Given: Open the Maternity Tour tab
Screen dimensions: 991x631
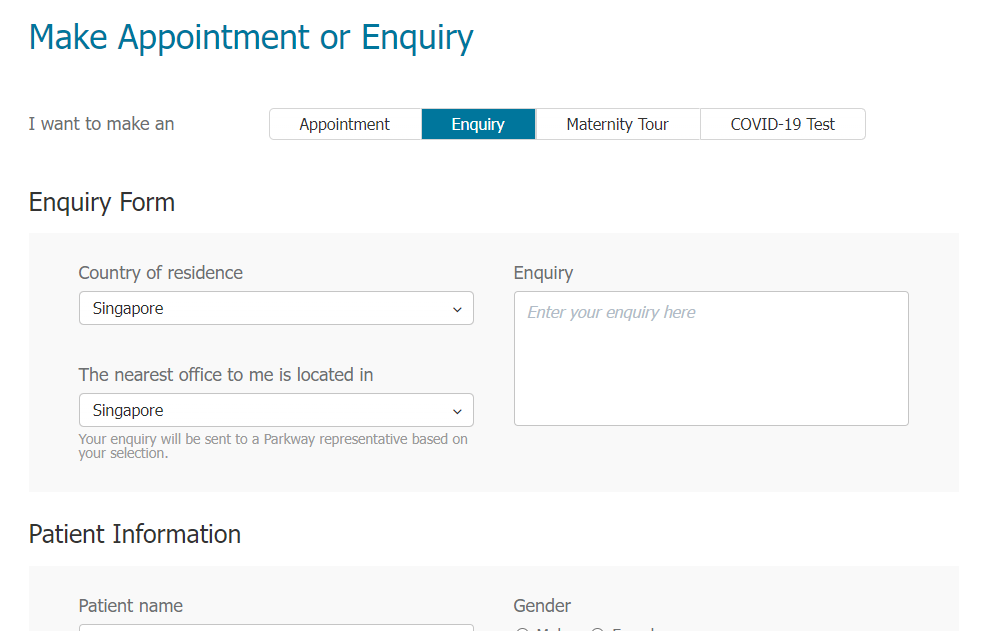Looking at the screenshot, I should pos(617,124).
